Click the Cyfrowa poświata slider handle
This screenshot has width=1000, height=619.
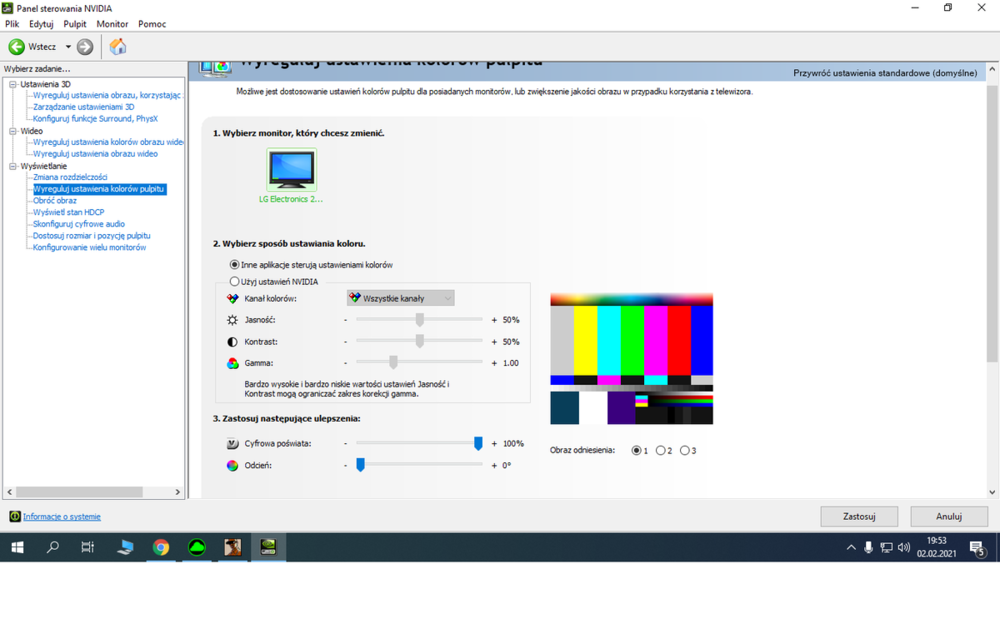[x=478, y=443]
